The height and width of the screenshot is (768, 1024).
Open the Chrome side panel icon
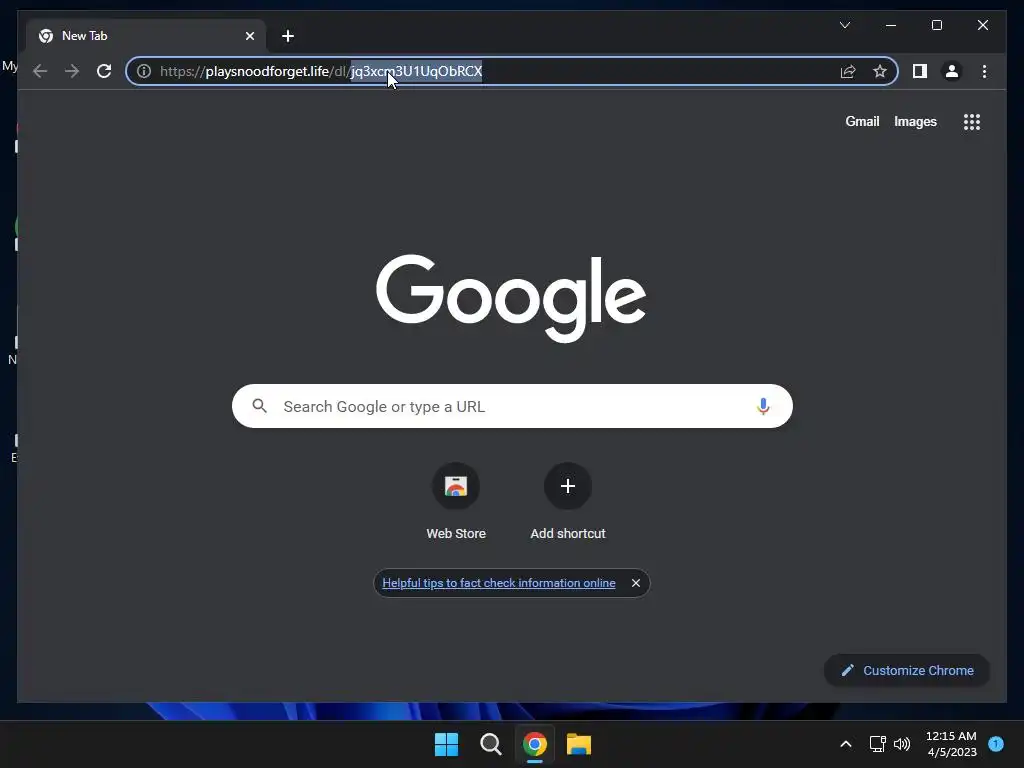pyautogui.click(x=920, y=71)
